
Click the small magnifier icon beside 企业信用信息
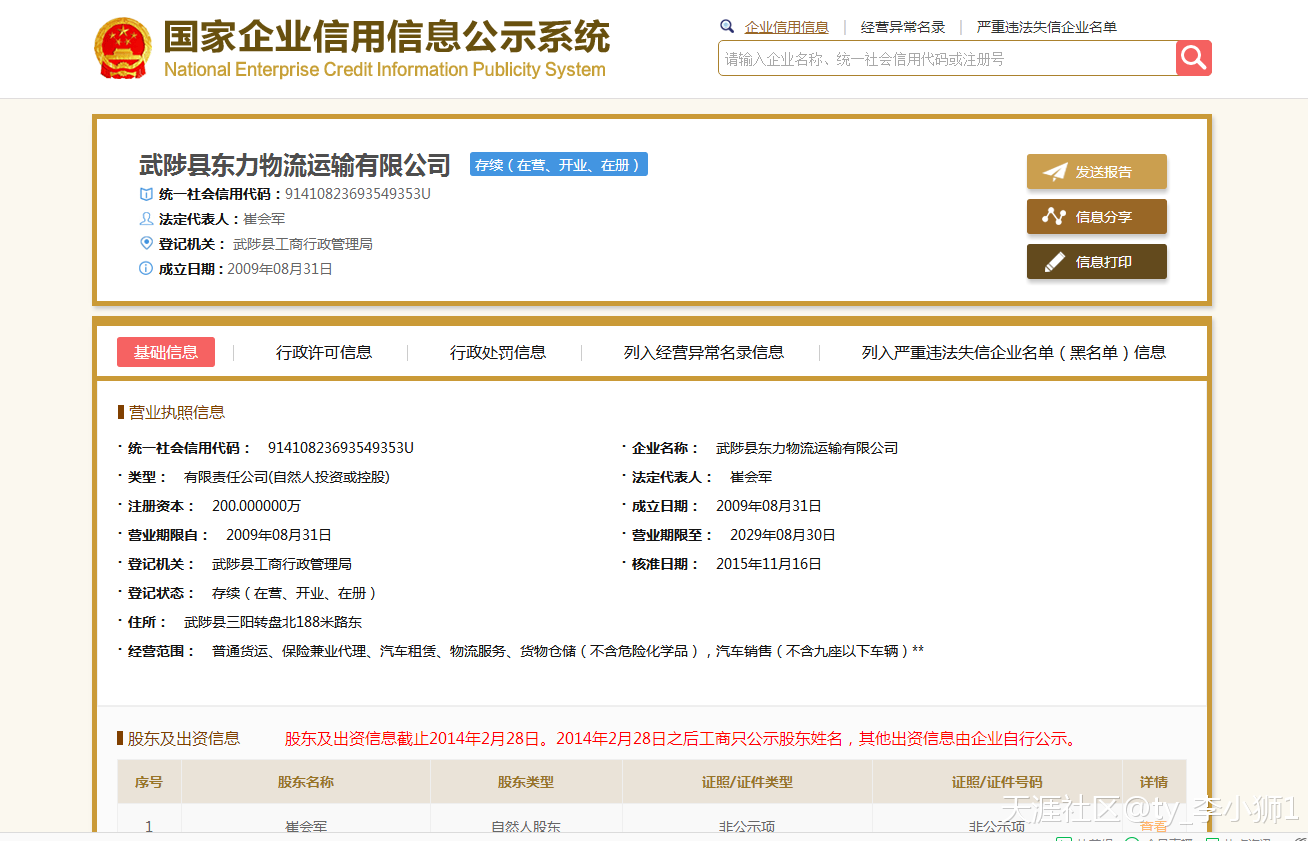point(727,27)
